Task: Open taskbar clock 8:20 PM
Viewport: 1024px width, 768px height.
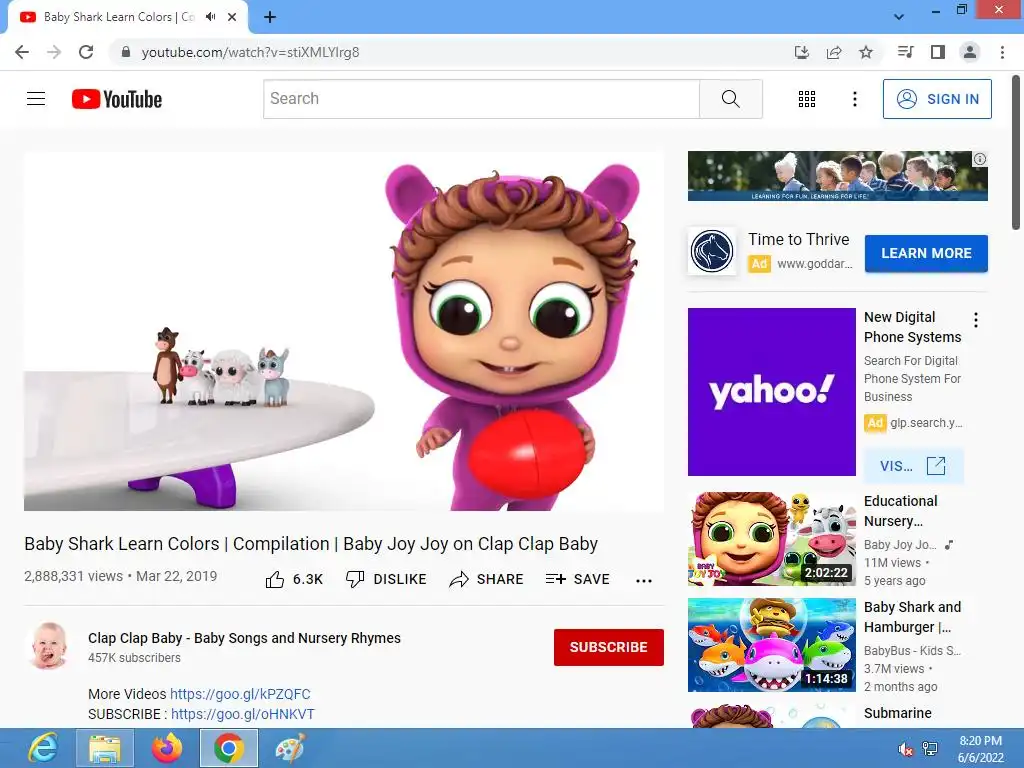Action: tap(980, 749)
